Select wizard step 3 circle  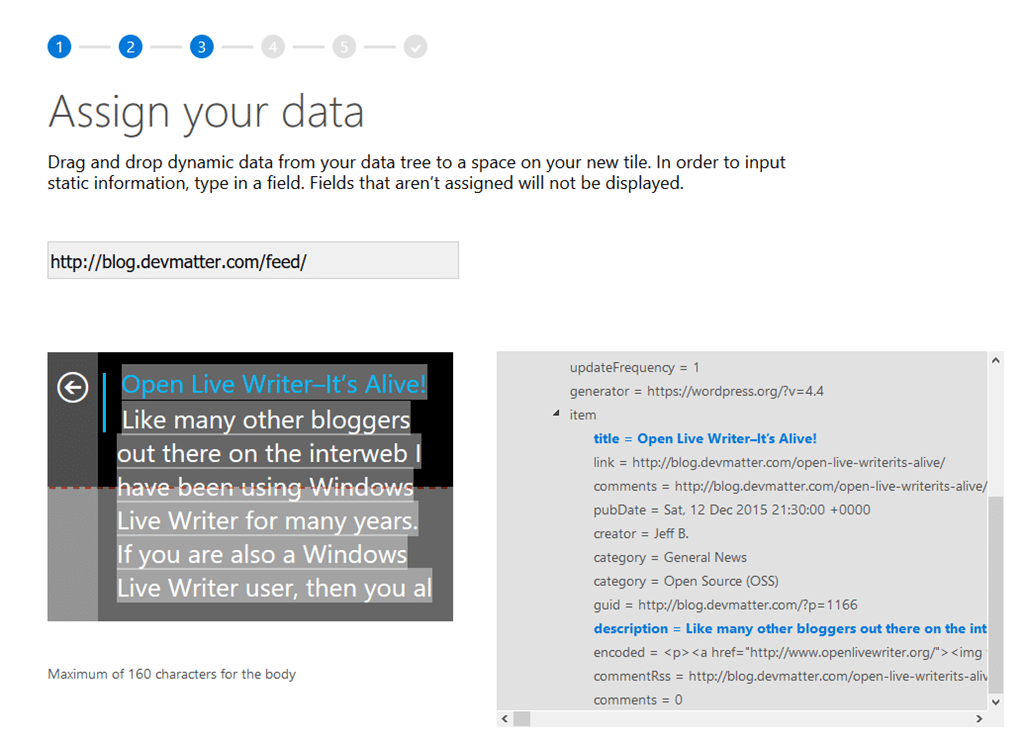(x=202, y=46)
